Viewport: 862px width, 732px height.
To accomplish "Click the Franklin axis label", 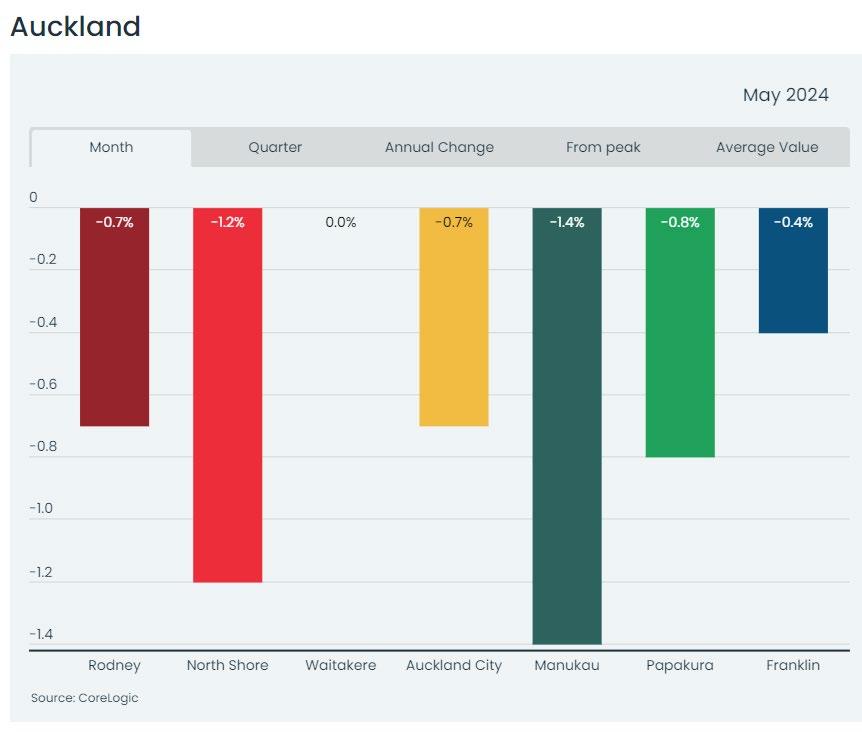I will [793, 665].
